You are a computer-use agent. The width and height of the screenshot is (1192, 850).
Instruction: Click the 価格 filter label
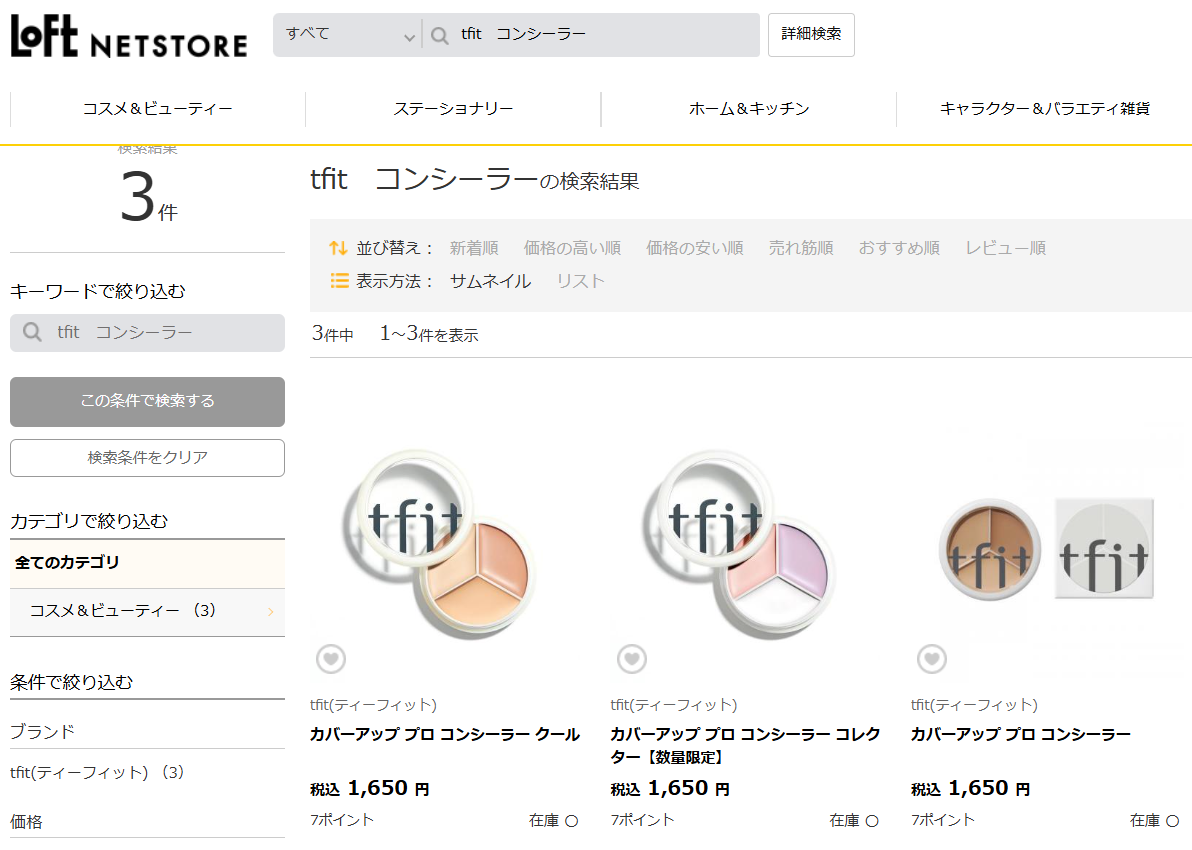26,822
